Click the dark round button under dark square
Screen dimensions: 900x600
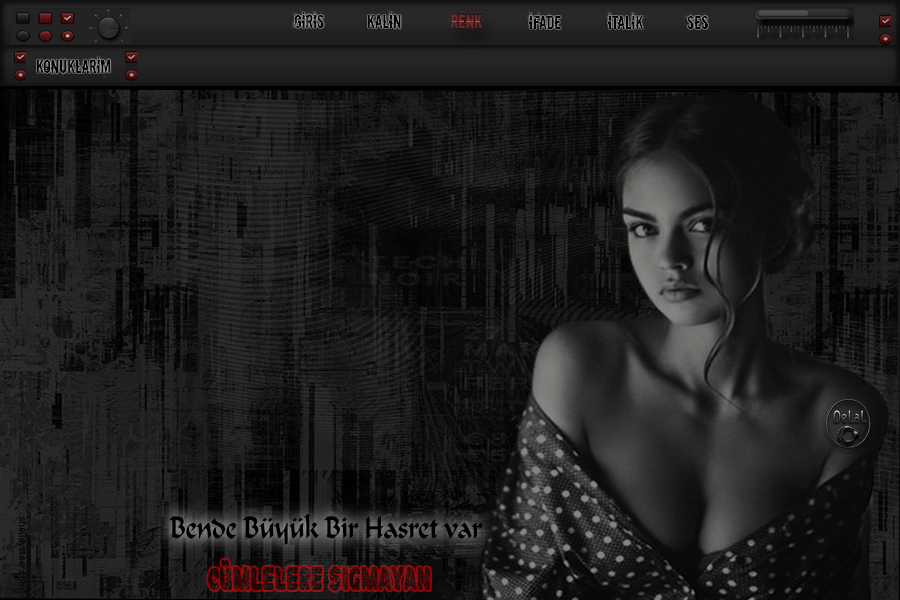[x=22, y=36]
